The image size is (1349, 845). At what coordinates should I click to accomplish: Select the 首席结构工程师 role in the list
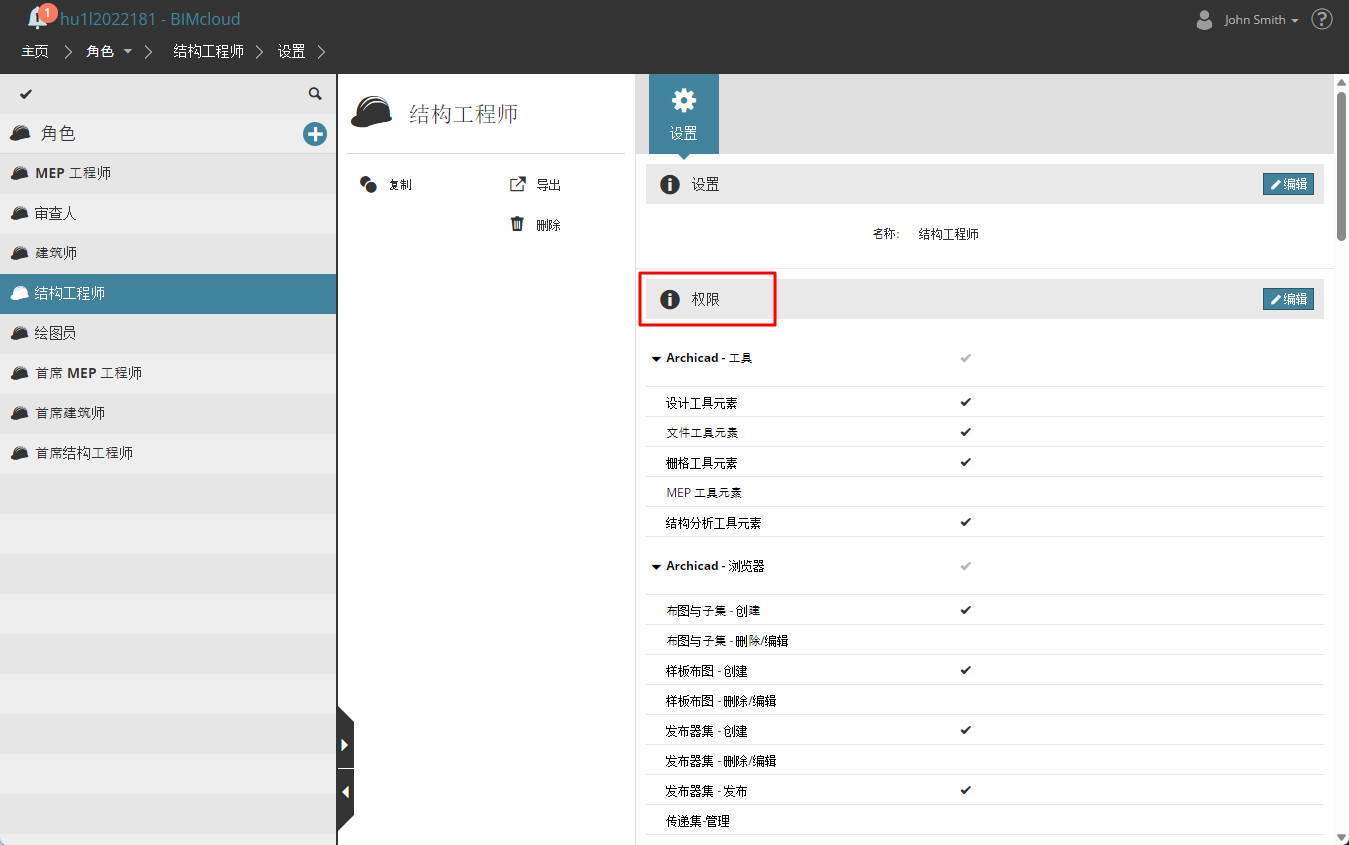pyautogui.click(x=168, y=453)
